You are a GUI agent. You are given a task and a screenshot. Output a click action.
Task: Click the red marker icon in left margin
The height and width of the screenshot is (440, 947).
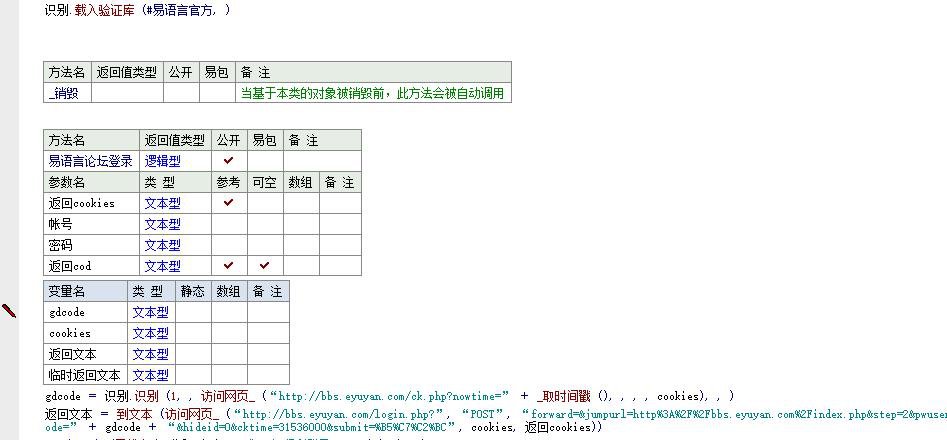[9, 311]
